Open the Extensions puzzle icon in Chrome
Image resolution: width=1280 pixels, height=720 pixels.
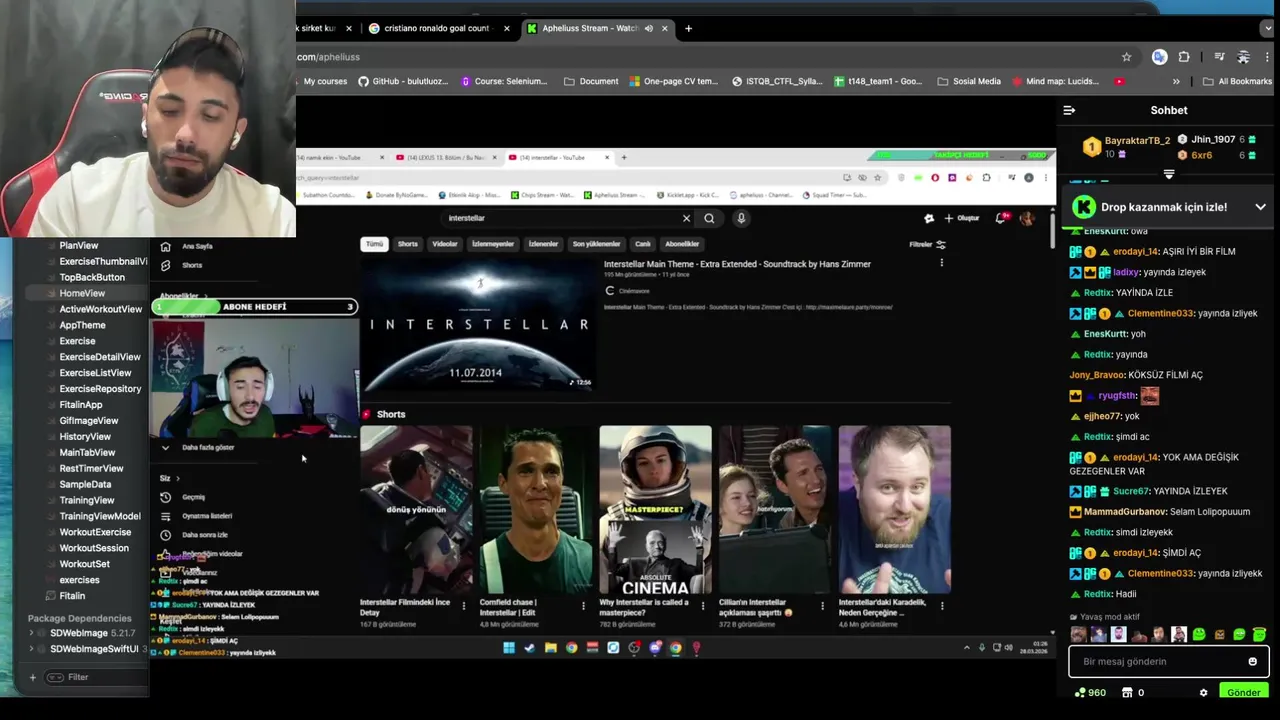click(x=1184, y=57)
